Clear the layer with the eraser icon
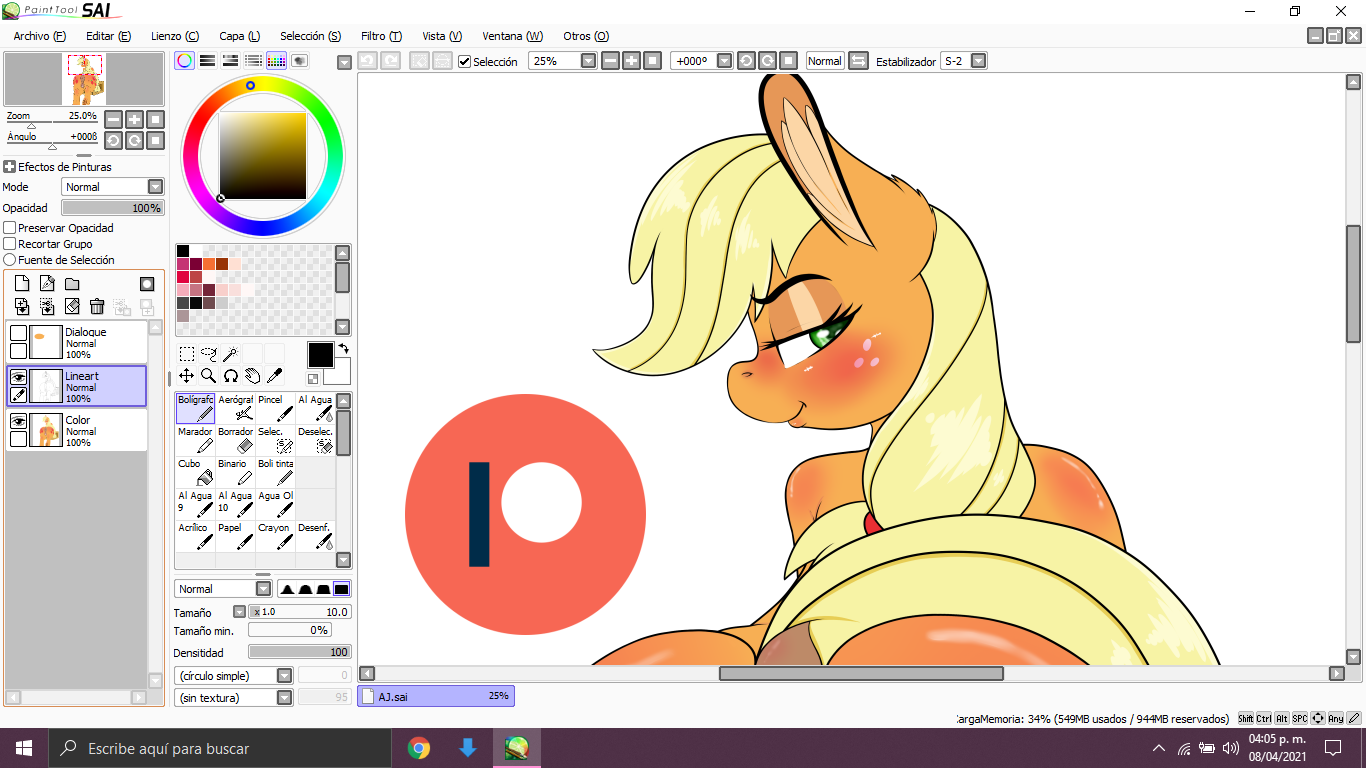 pyautogui.click(x=72, y=307)
